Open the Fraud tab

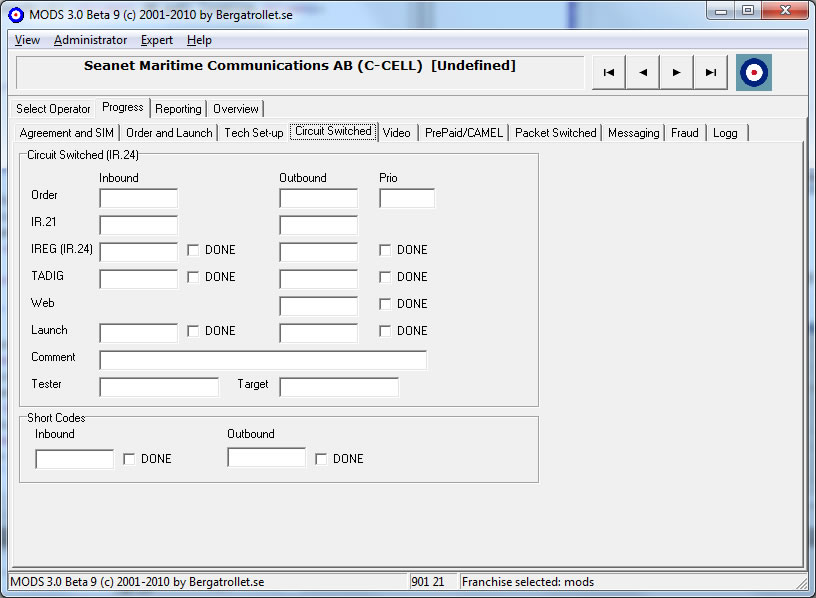685,133
